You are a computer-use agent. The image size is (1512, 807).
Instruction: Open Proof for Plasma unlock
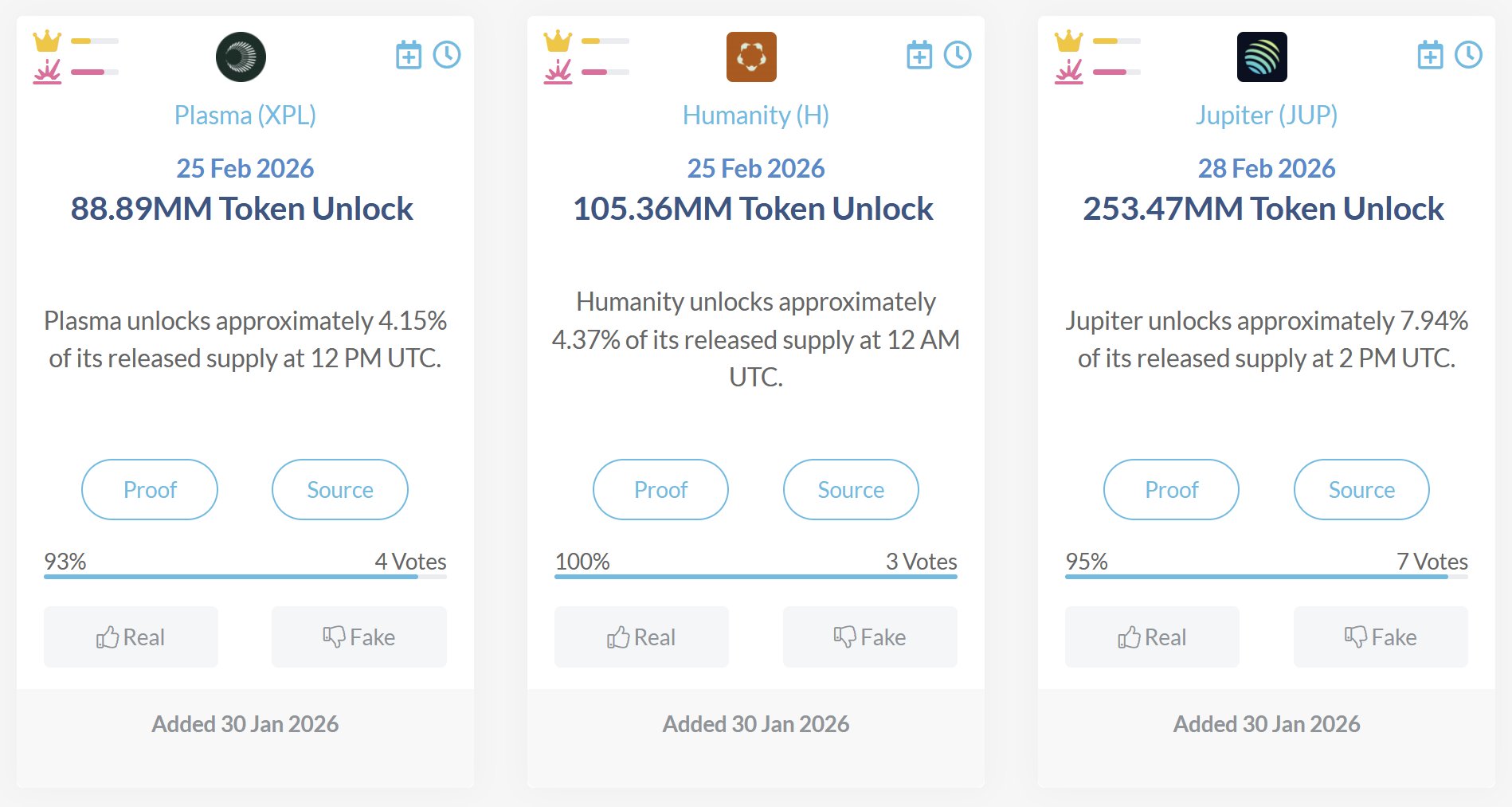click(150, 489)
